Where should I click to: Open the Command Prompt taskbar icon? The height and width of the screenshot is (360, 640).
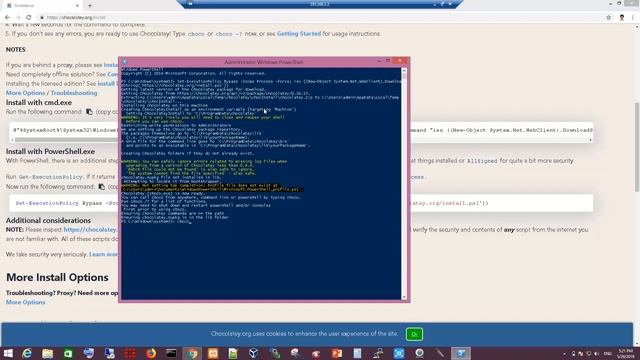pyautogui.click(x=171, y=353)
